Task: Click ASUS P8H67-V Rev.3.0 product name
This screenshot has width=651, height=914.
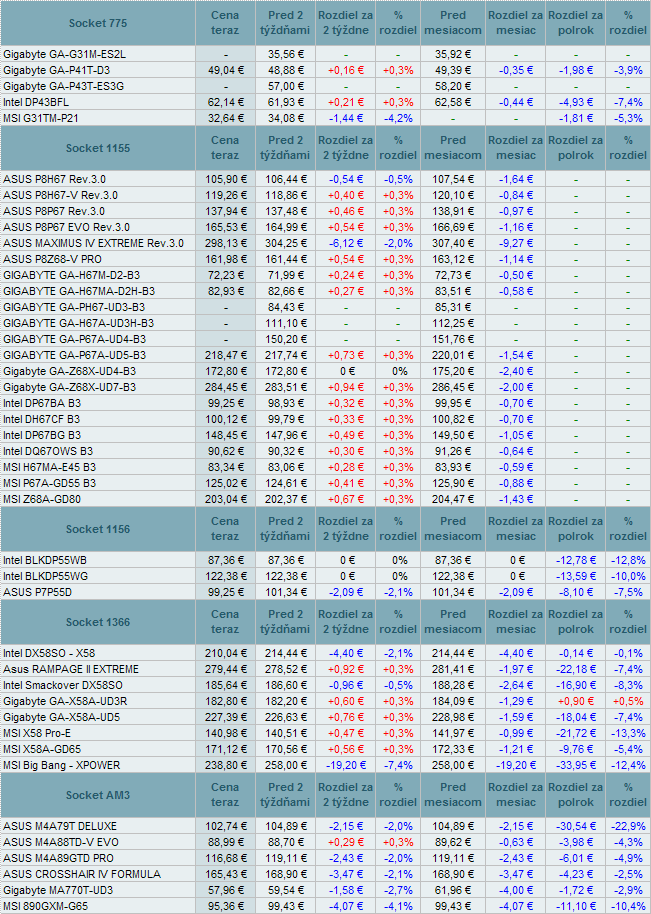Action: pyautogui.click(x=60, y=195)
